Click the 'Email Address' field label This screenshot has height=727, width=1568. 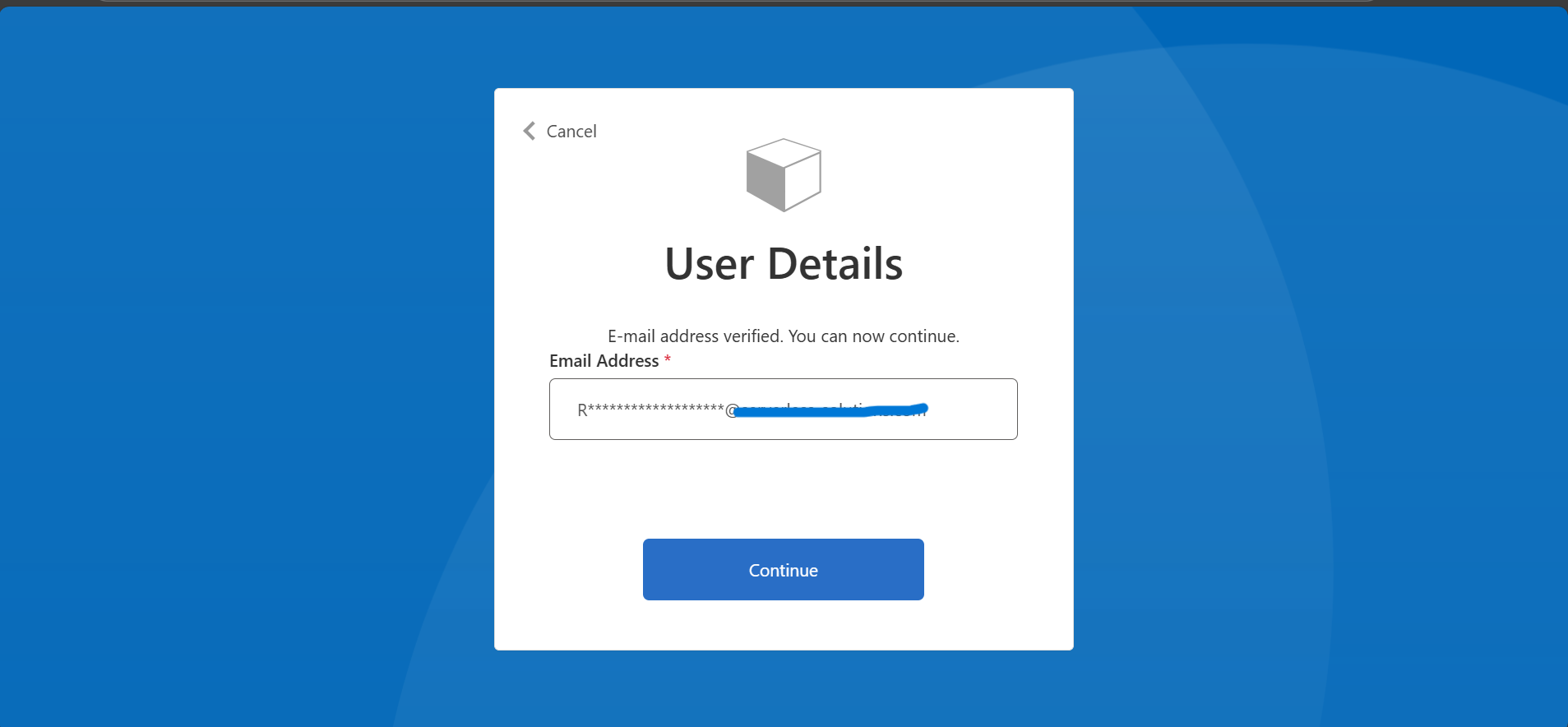(x=604, y=361)
